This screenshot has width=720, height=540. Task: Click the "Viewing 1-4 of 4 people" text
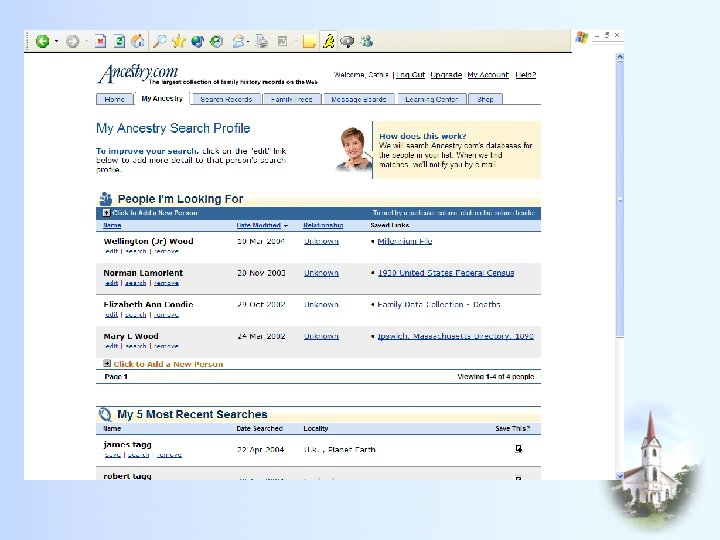pyautogui.click(x=496, y=377)
